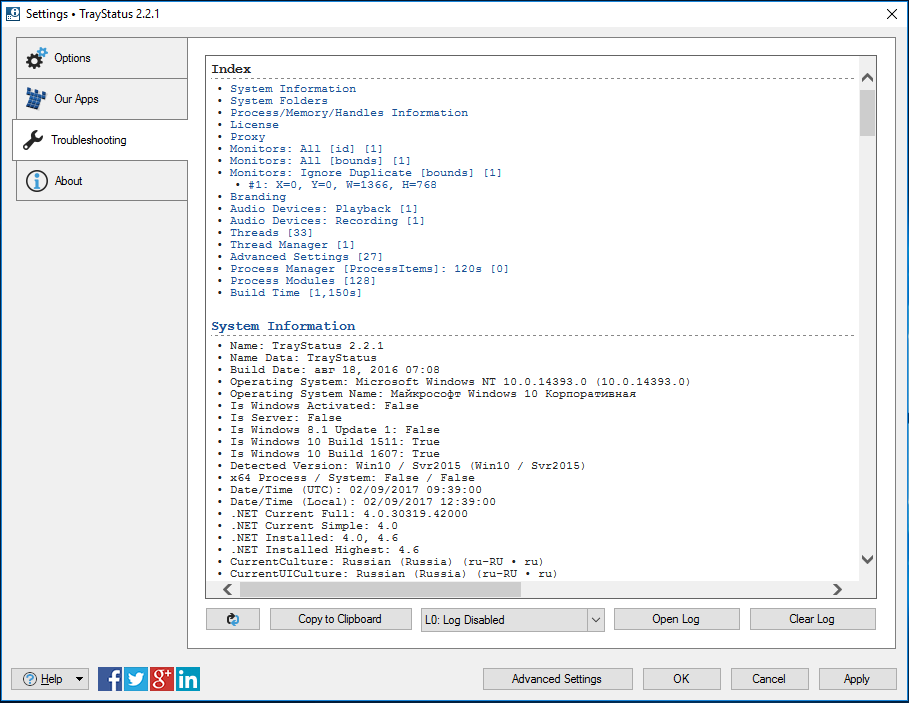Click the Cancel button
Image resolution: width=909 pixels, height=703 pixels.
[769, 679]
